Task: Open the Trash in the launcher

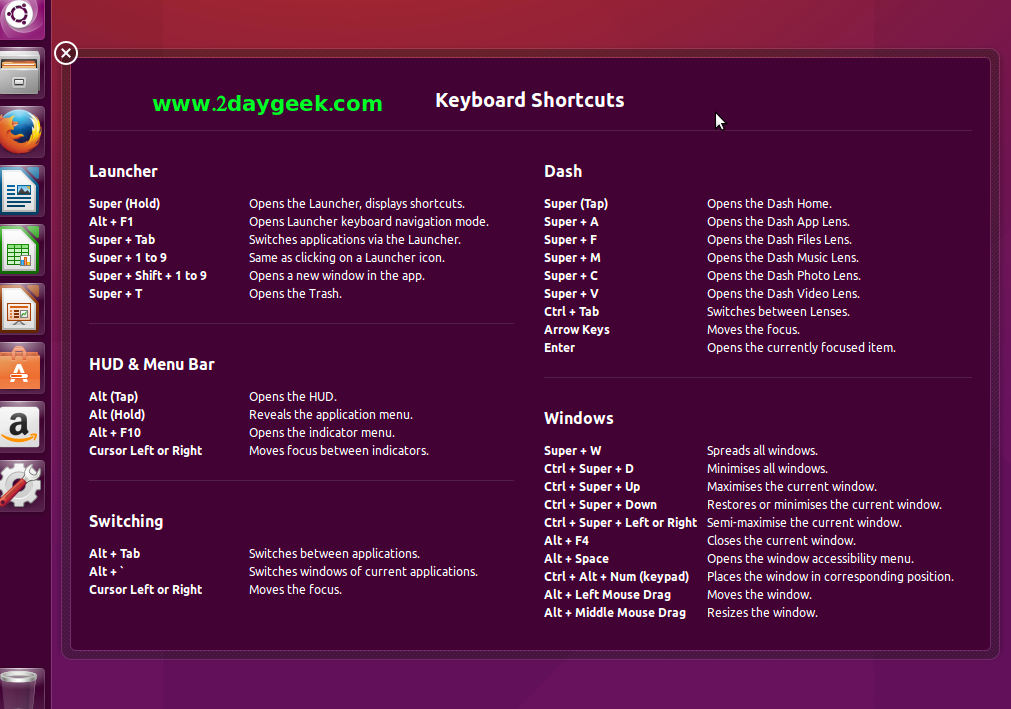Action: coord(21,690)
